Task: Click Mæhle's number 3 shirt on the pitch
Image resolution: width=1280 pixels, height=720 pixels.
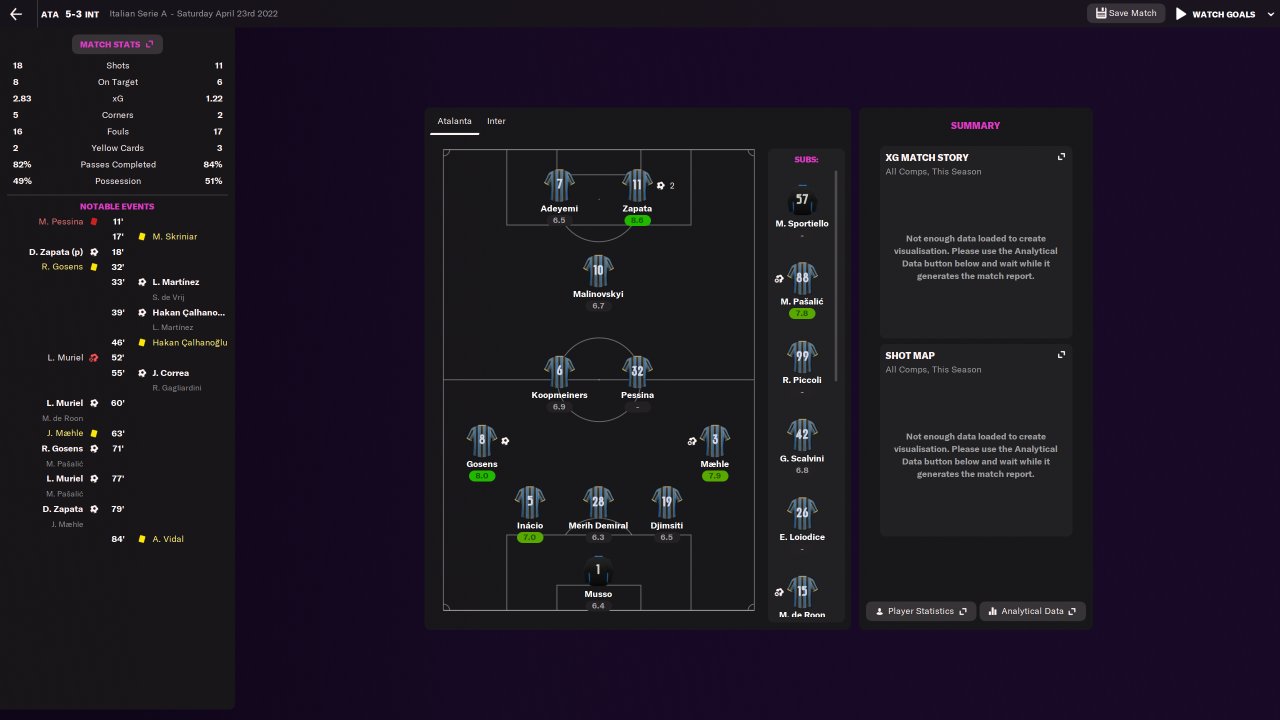Action: pyautogui.click(x=715, y=441)
